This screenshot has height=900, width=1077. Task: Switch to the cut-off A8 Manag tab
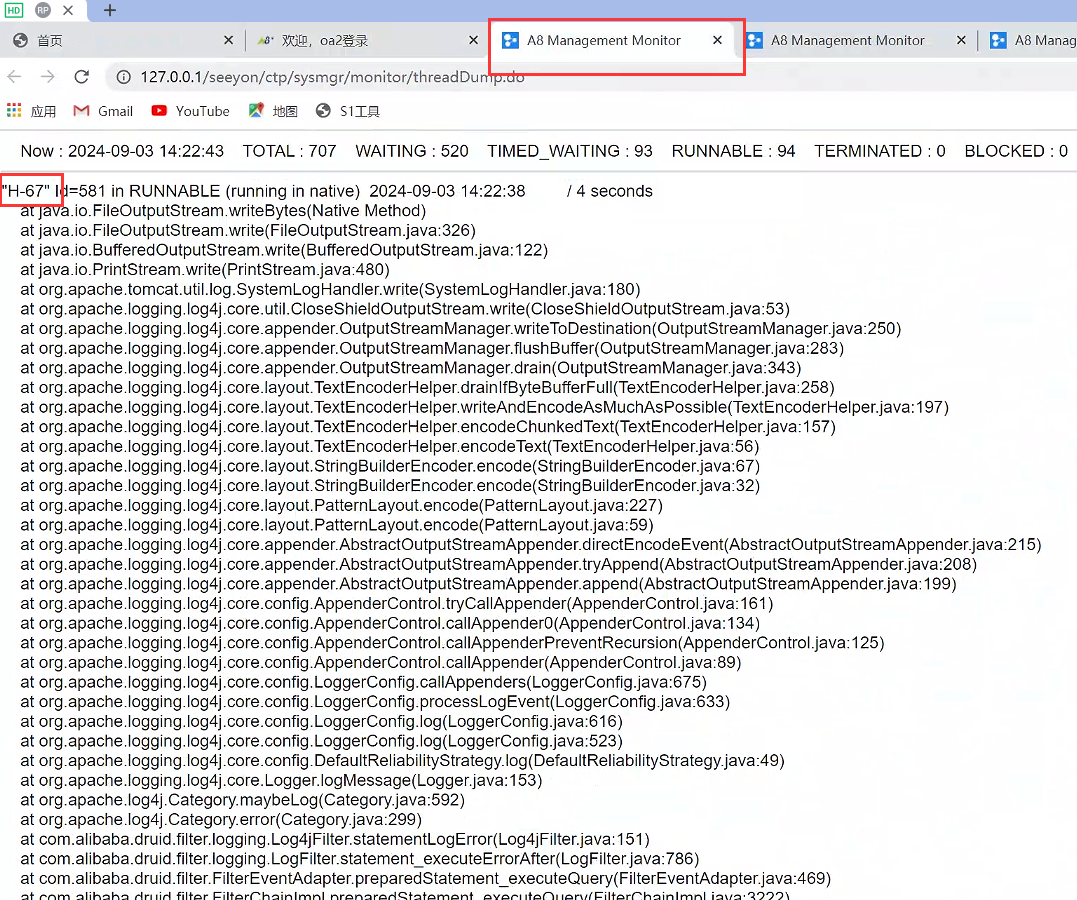[x=1032, y=41]
